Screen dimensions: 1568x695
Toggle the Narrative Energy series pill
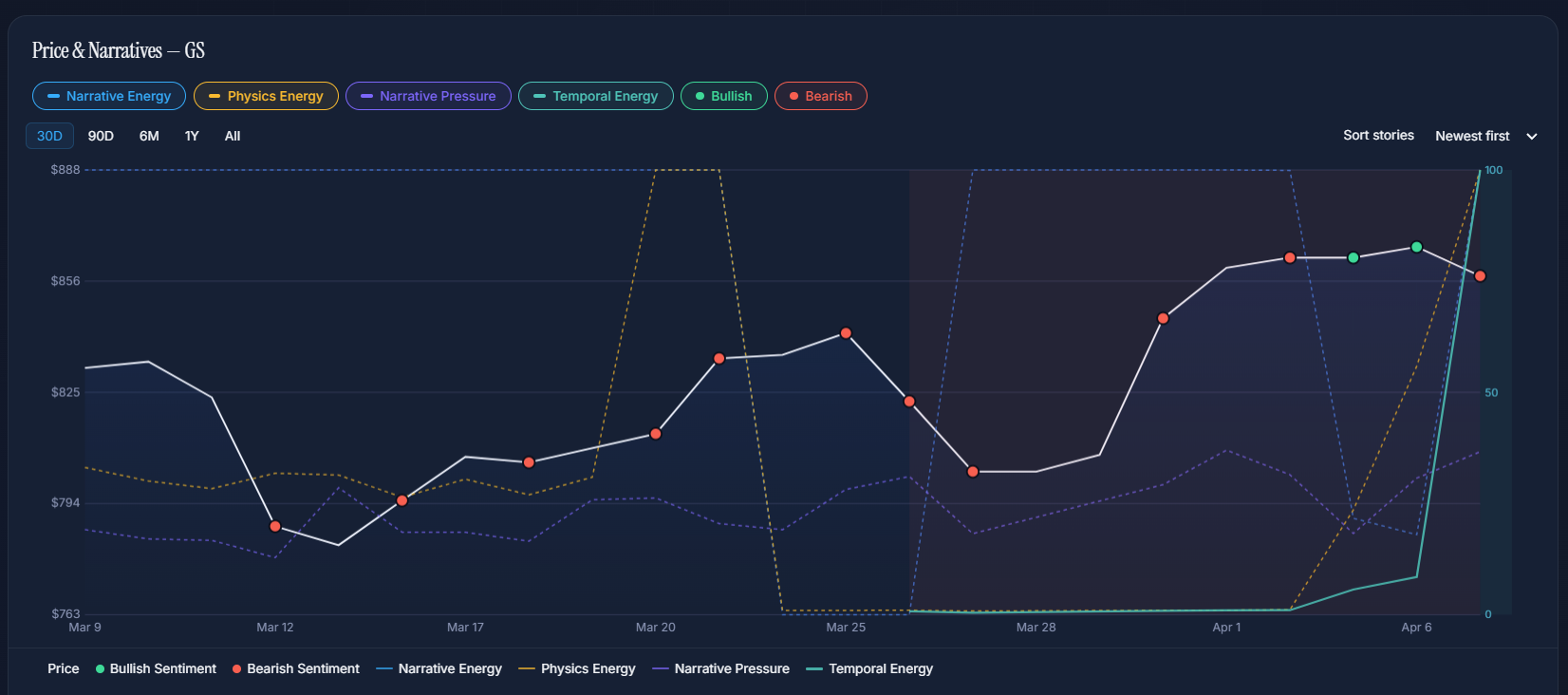(x=109, y=96)
